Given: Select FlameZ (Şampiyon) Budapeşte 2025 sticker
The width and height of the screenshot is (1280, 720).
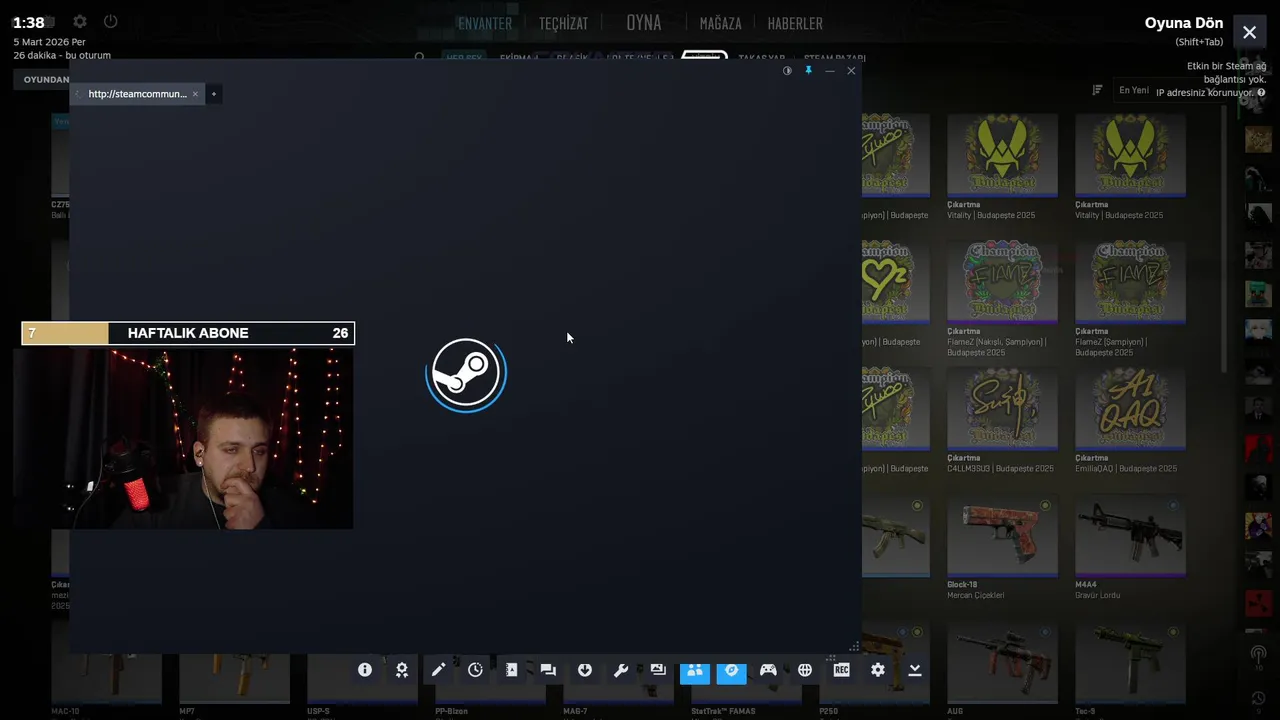Looking at the screenshot, I should point(1130,298).
